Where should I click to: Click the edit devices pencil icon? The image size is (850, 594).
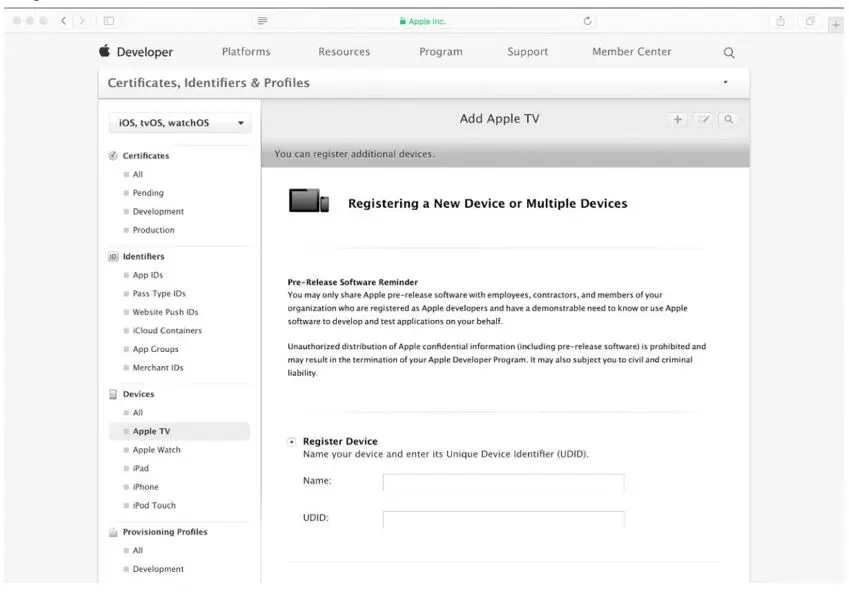703,119
